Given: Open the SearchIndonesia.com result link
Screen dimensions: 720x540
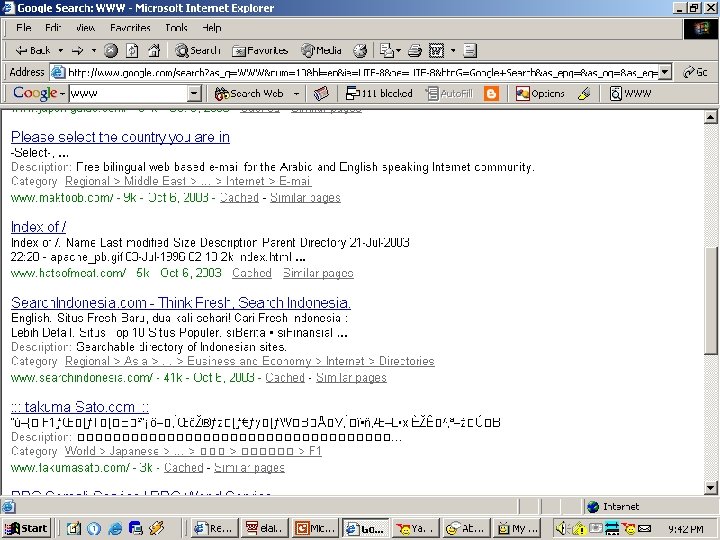Looking at the screenshot, I should [x=181, y=303].
